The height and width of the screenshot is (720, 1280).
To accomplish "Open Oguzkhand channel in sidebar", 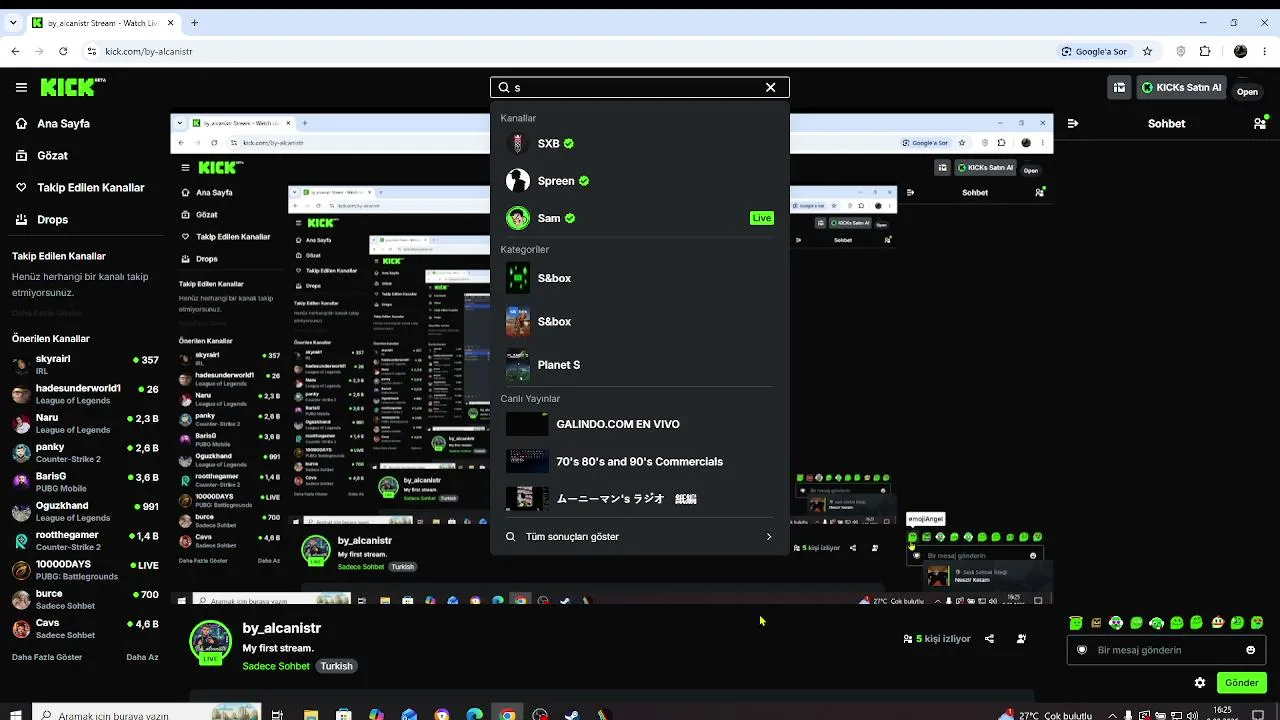I will tap(85, 511).
